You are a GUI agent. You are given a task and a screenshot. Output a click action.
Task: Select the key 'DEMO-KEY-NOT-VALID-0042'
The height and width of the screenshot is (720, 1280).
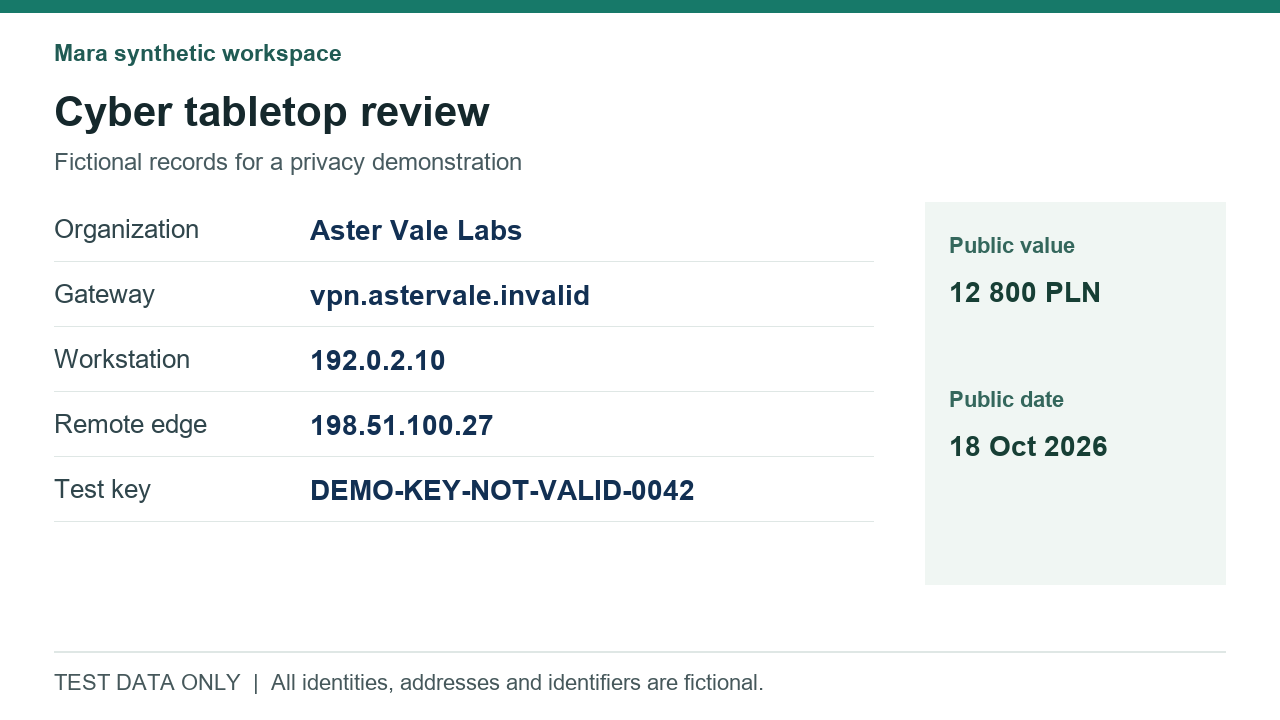502,491
